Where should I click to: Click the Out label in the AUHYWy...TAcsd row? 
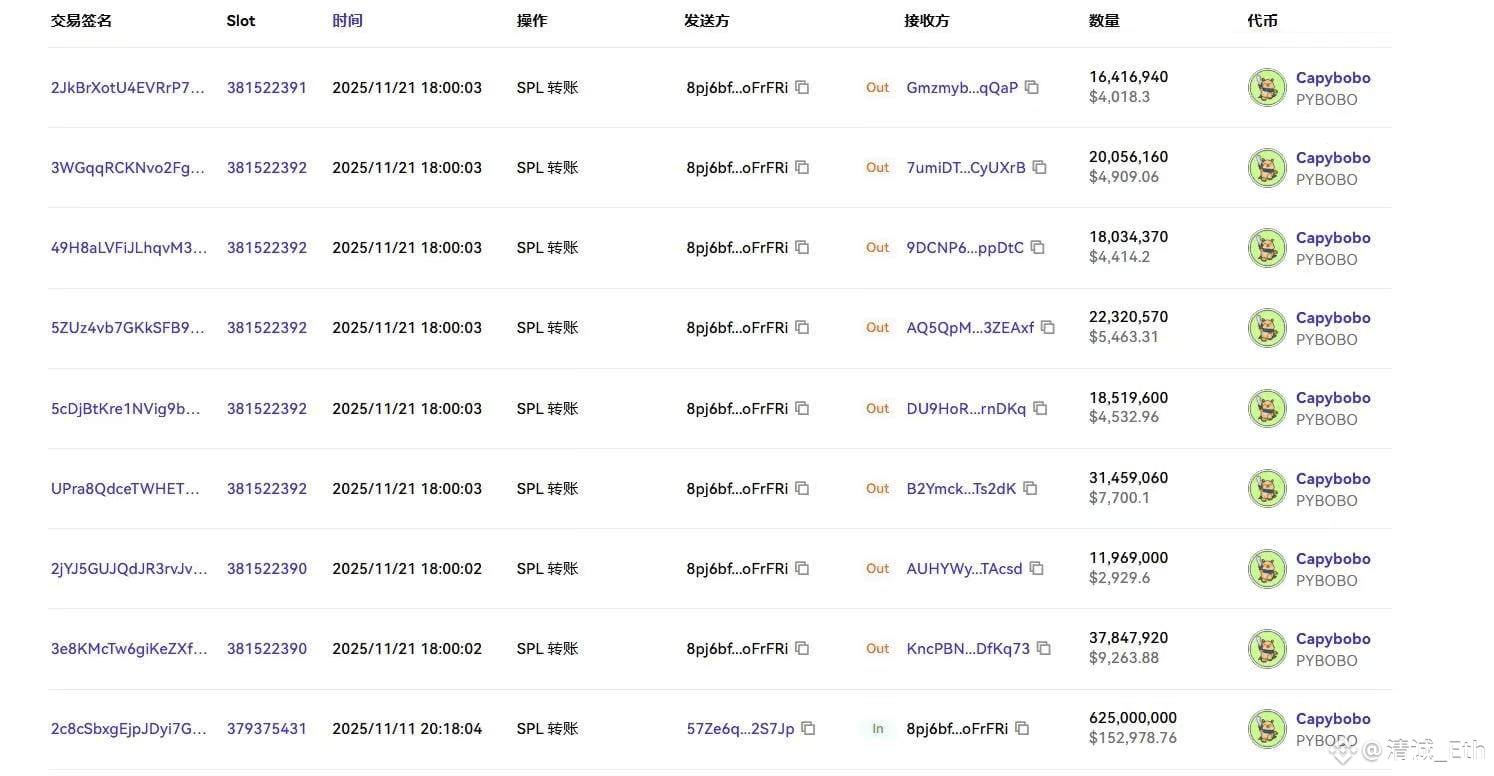(877, 568)
